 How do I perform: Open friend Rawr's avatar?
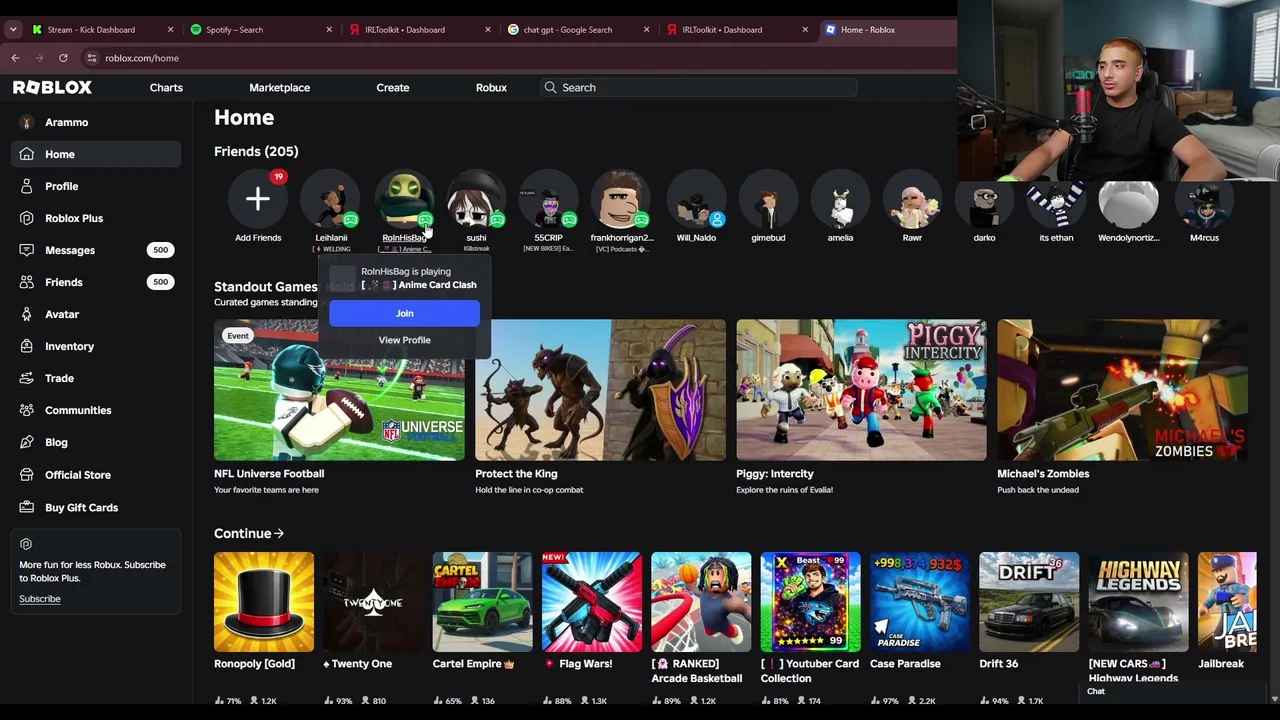pyautogui.click(x=912, y=199)
